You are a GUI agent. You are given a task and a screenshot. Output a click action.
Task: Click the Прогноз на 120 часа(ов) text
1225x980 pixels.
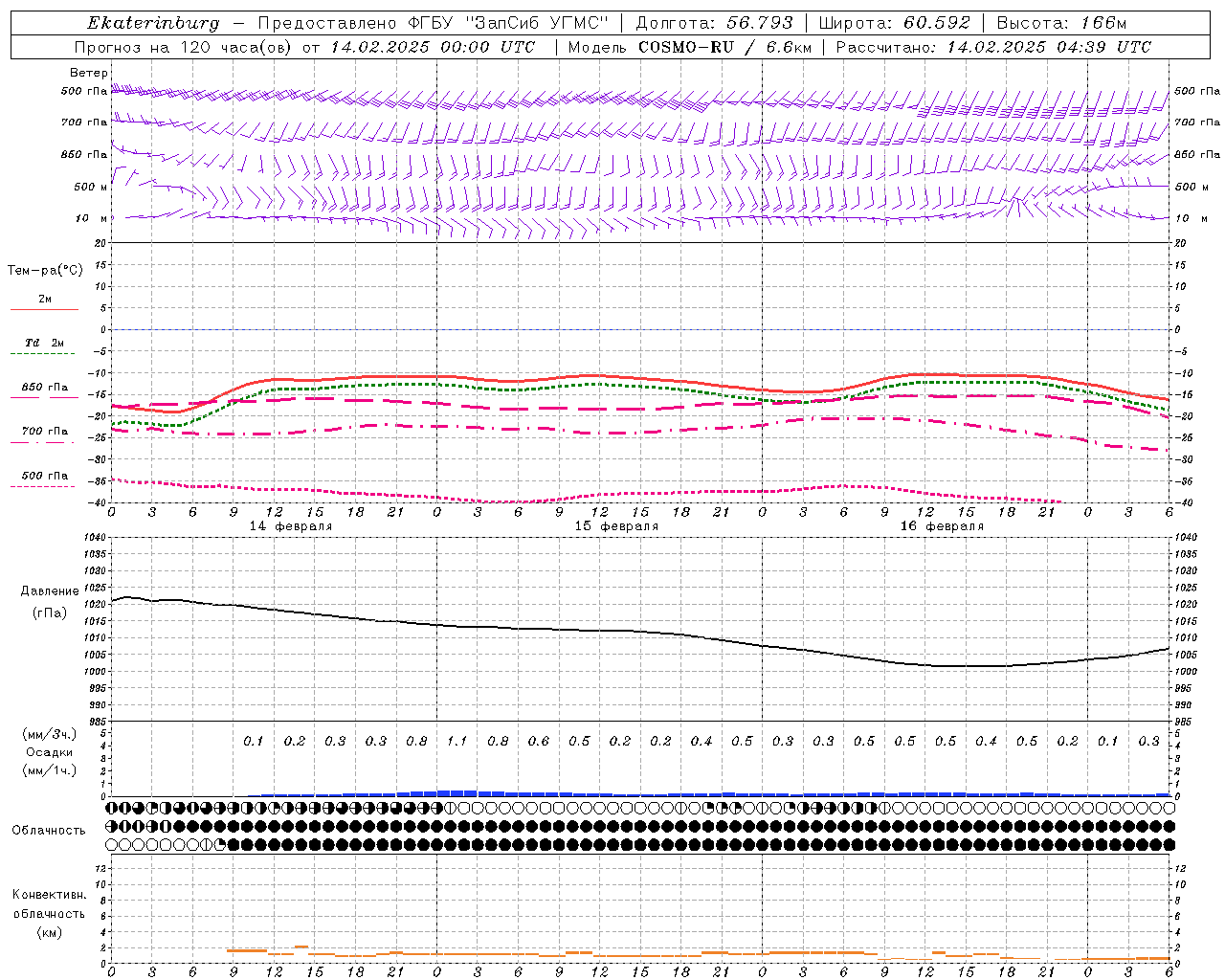pyautogui.click(x=184, y=47)
